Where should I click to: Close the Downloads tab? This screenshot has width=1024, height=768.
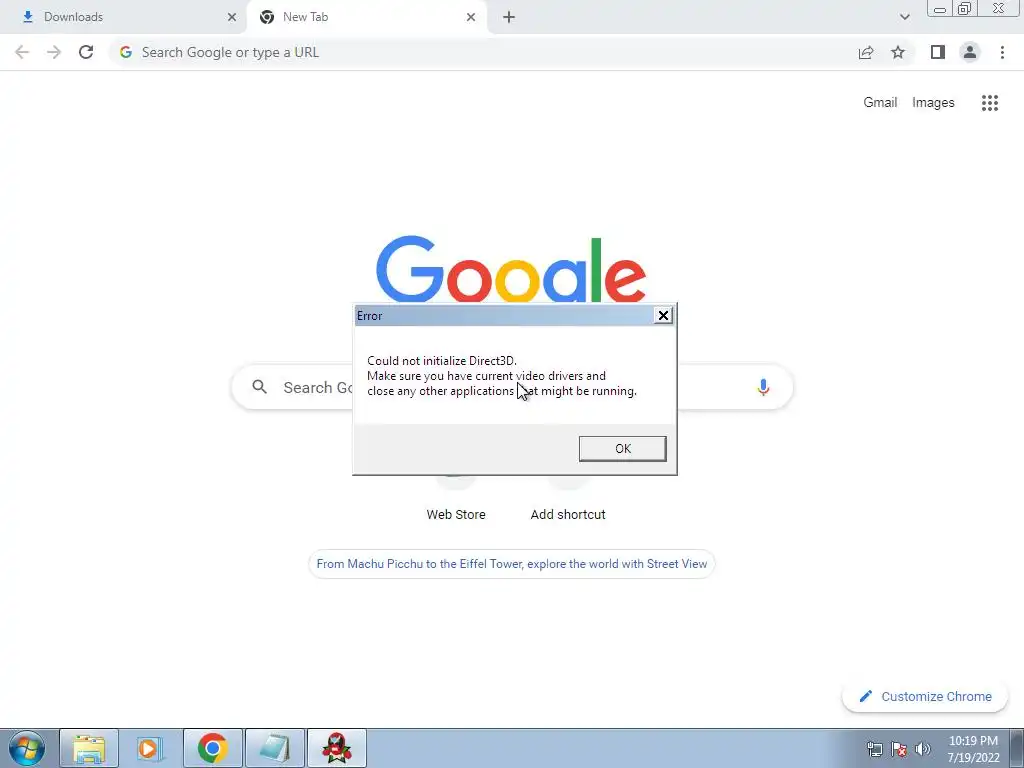(232, 17)
